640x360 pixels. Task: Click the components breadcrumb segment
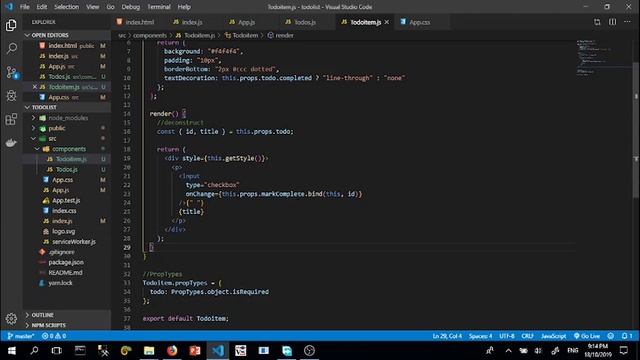coord(150,36)
